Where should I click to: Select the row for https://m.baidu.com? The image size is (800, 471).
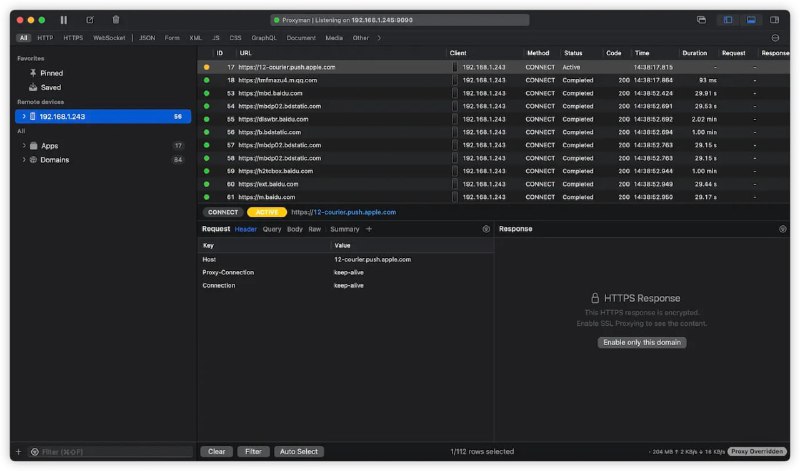pyautogui.click(x=493, y=197)
